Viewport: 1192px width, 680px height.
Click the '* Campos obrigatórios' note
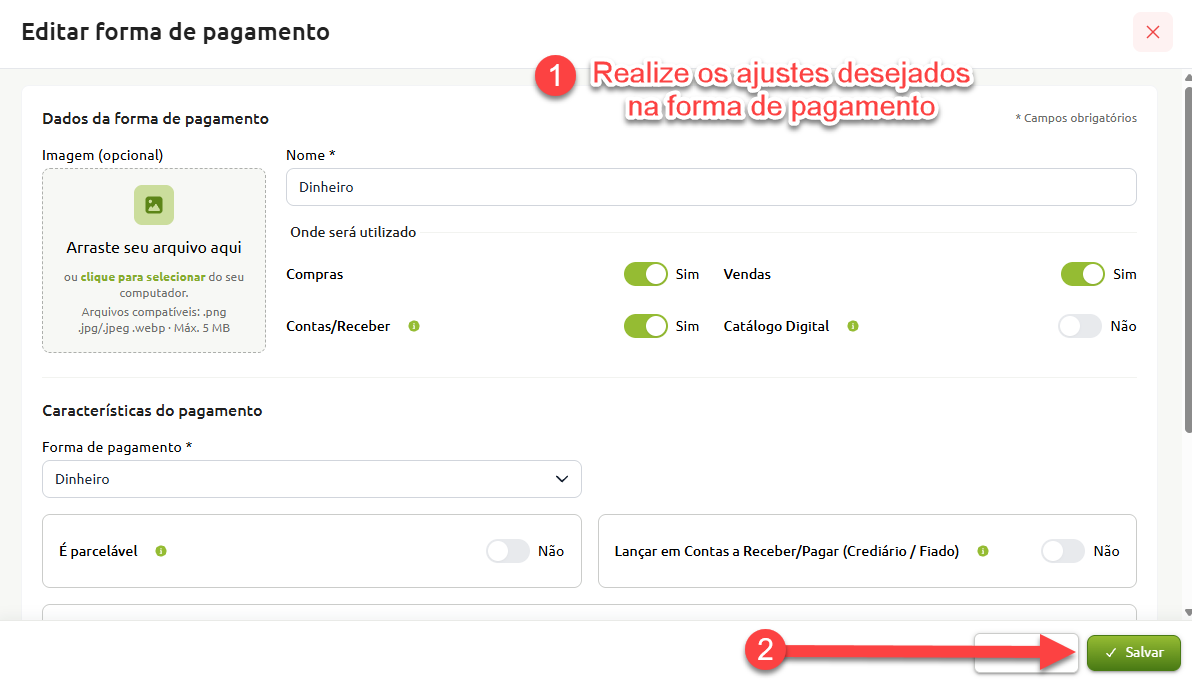[x=1076, y=118]
